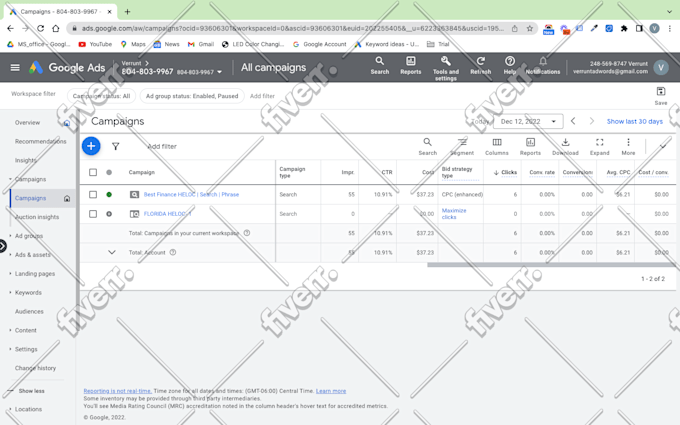The width and height of the screenshot is (680, 425).
Task: Modify table Columns
Action: [x=497, y=147]
